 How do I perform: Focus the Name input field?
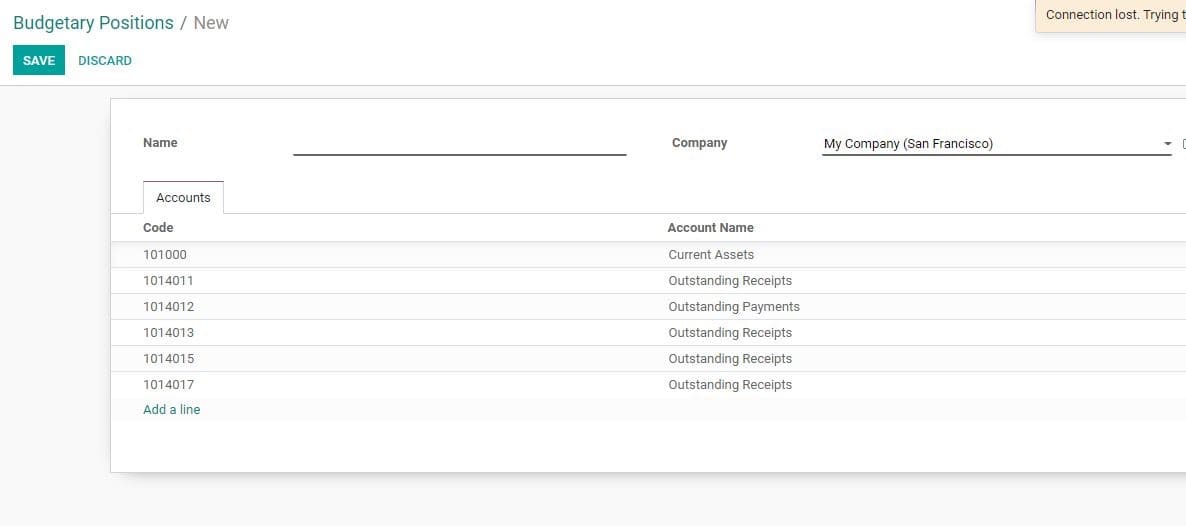coord(459,144)
